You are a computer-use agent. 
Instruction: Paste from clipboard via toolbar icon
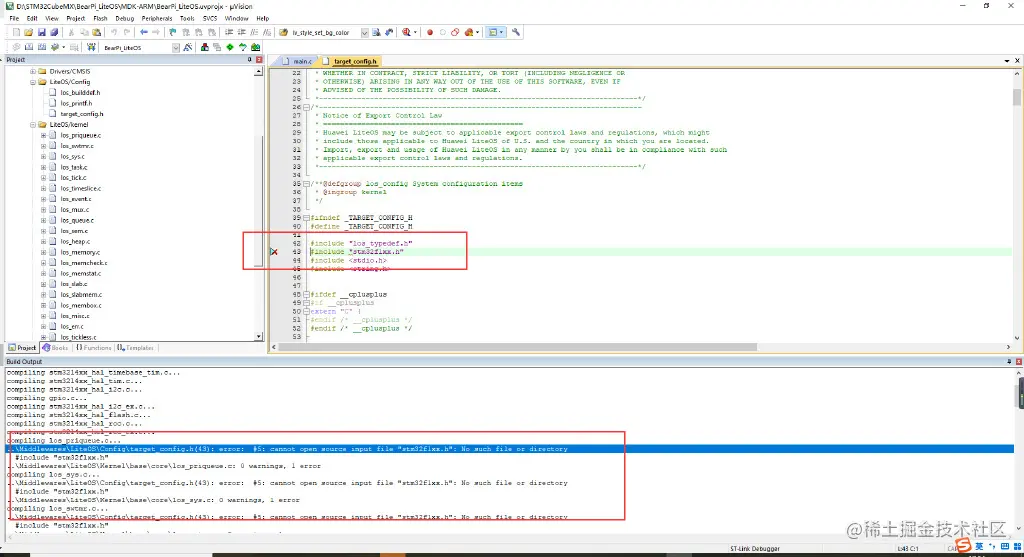coord(97,32)
